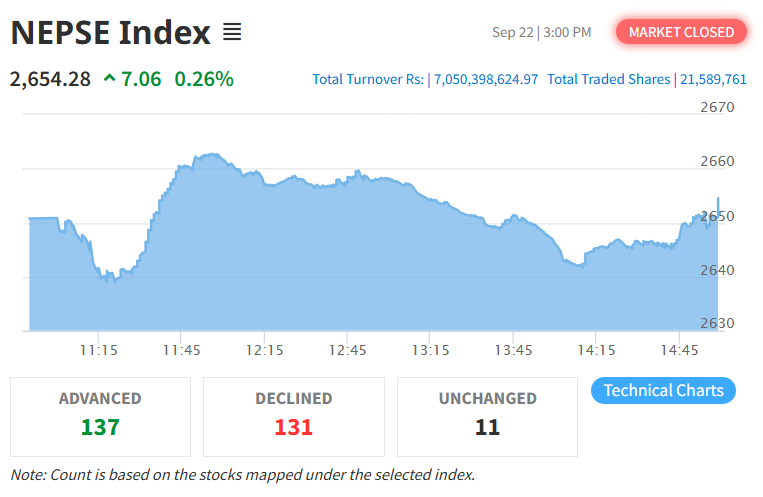Open the hamburger menu beside NEPSE Index
This screenshot has width=763, height=497.
tap(232, 32)
